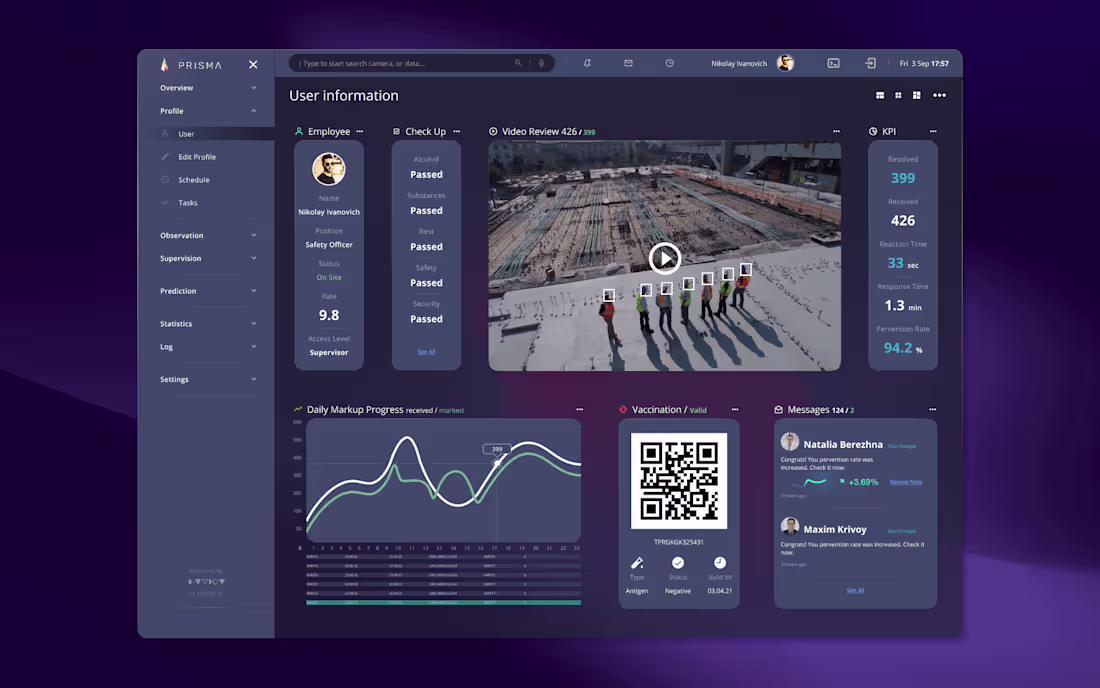Click the See All link under Messages
This screenshot has height=688, width=1100.
855,590
